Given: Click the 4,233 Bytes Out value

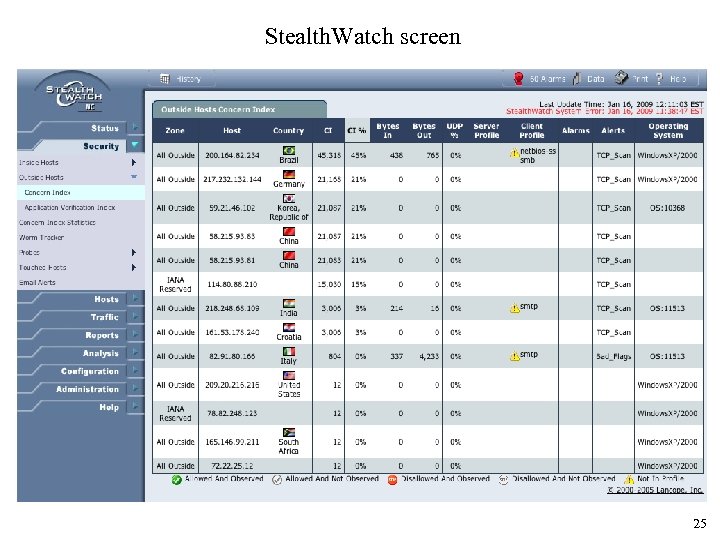Looking at the screenshot, I should [429, 356].
